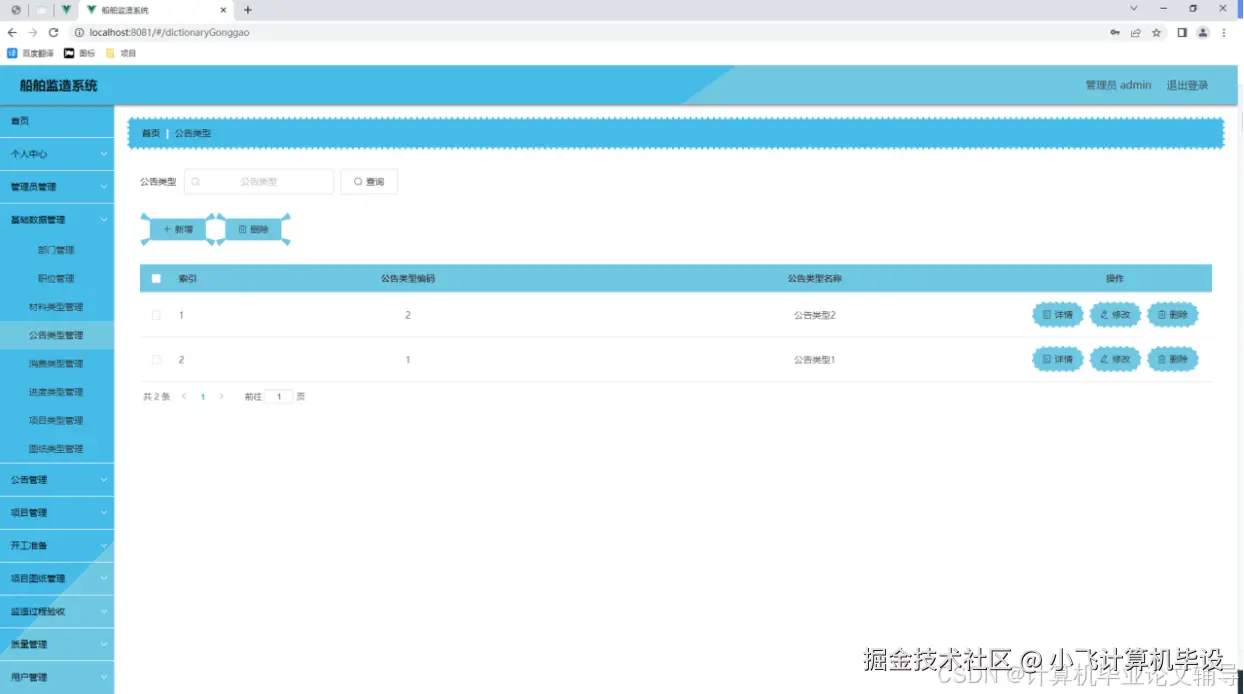Viewport: 1244px width, 694px height.
Task: Open the 项目 bookmarks folder
Action: 121,53
